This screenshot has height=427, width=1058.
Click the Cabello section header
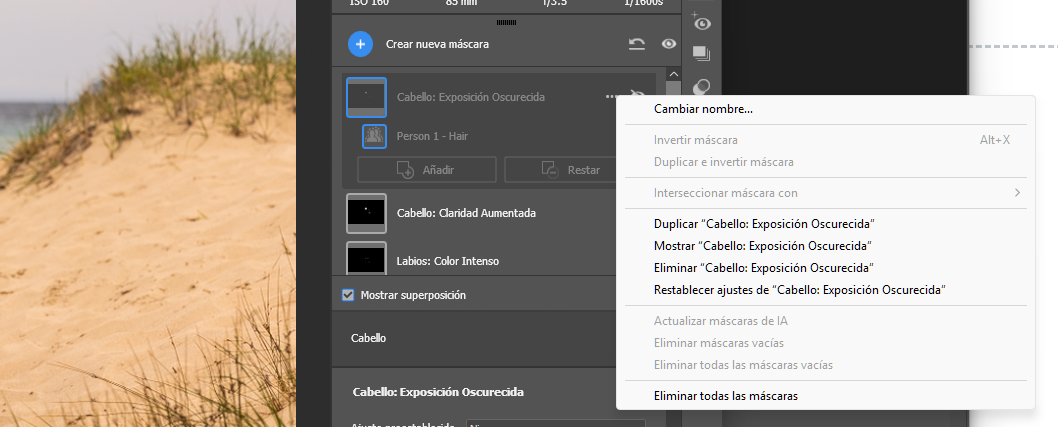click(x=368, y=339)
